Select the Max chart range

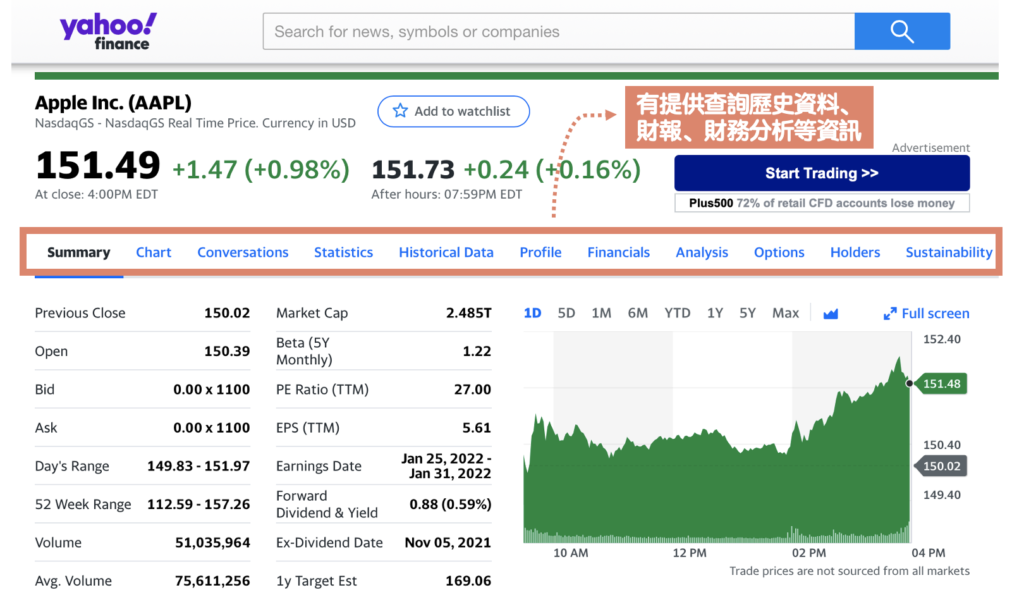(786, 313)
